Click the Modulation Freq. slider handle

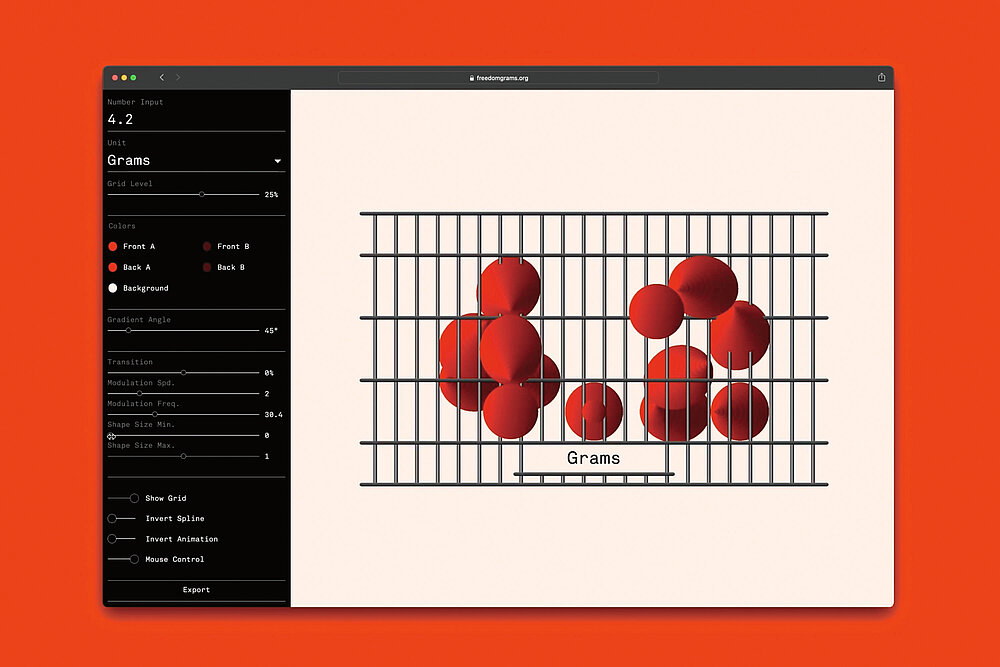click(x=154, y=414)
